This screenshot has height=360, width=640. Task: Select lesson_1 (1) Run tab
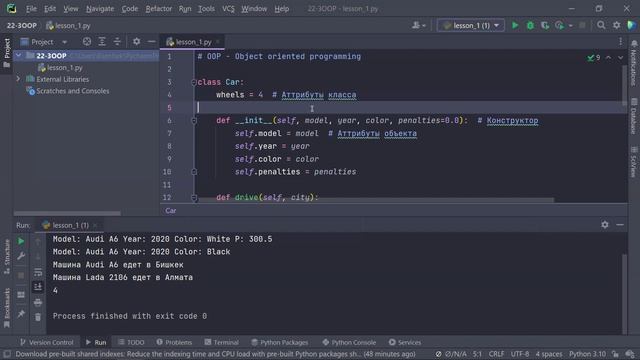pos(70,225)
